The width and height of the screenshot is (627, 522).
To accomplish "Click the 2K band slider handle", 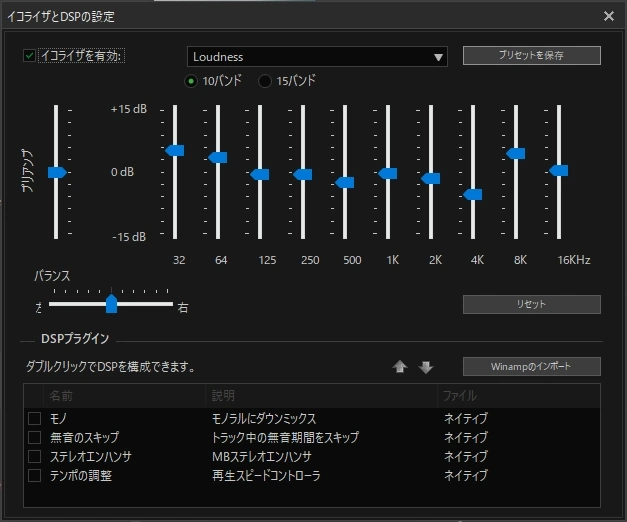I will pos(431,178).
